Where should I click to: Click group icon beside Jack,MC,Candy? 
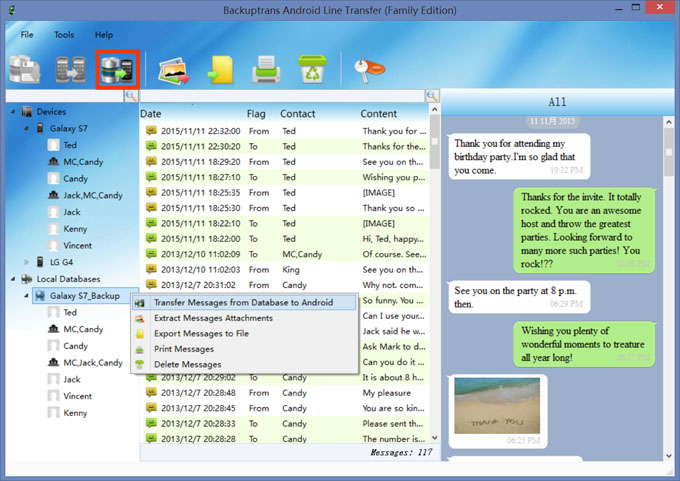[x=53, y=195]
